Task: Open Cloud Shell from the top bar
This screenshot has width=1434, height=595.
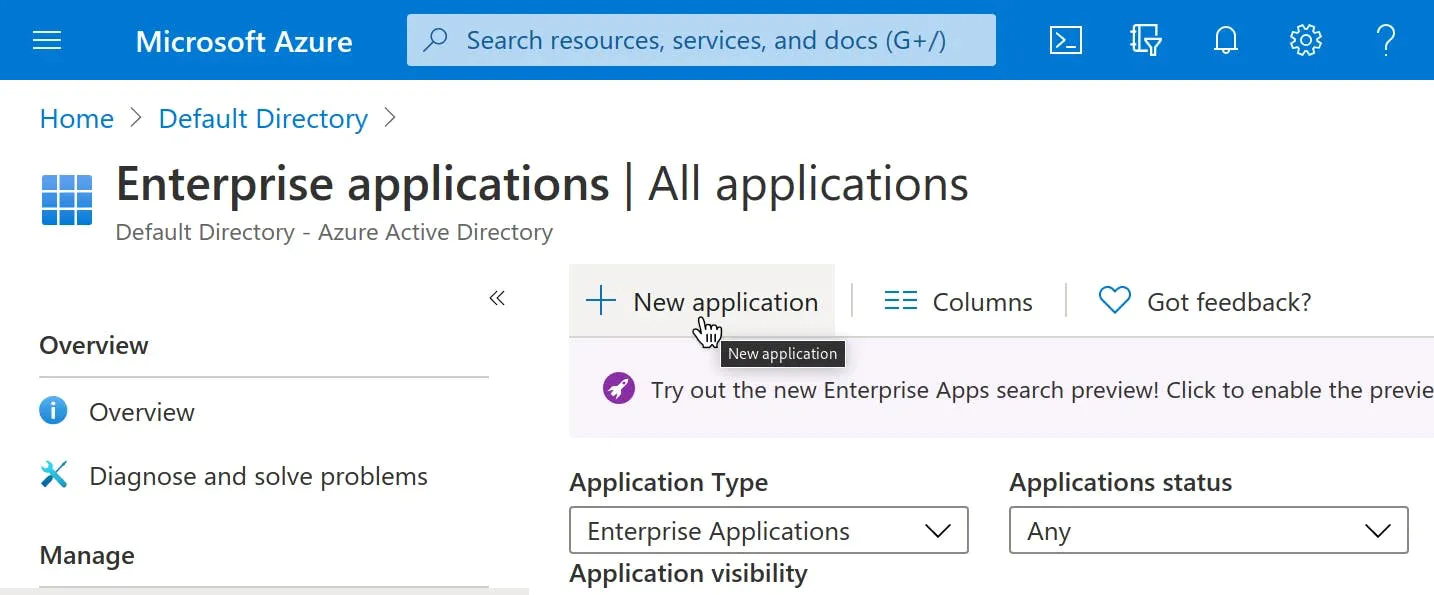Action: click(x=1065, y=40)
